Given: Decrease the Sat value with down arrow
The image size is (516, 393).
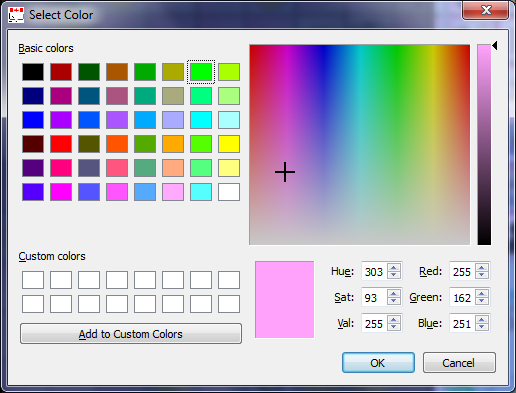Looking at the screenshot, I should (x=394, y=301).
